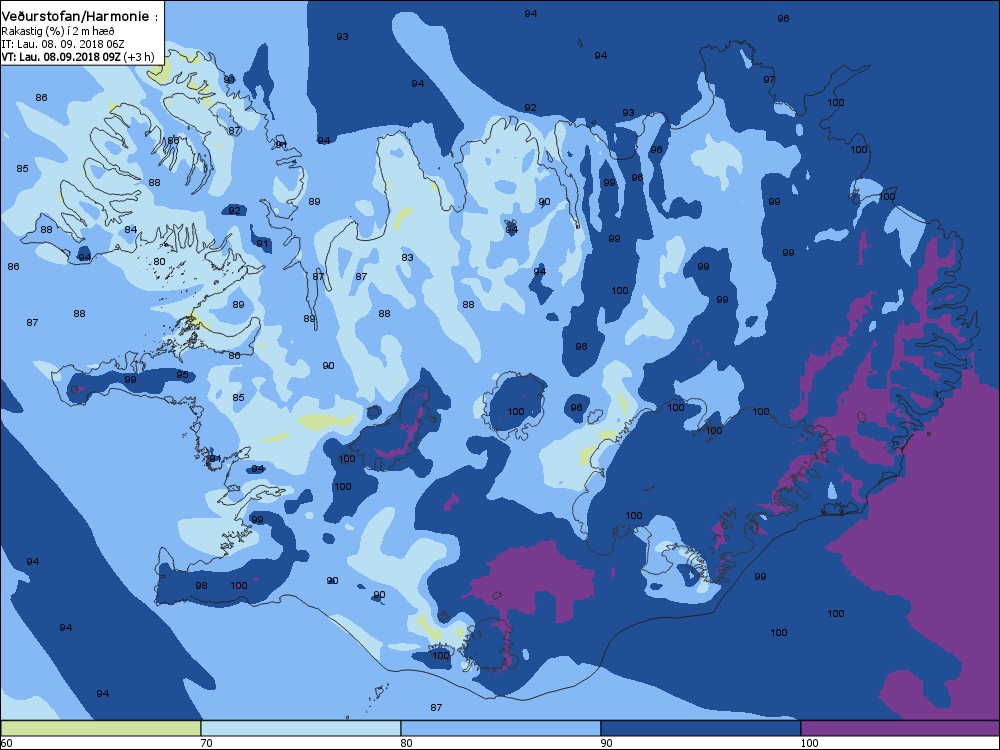
Task: Click the yellow-green 60–70 legend swatch
Action: (101, 728)
